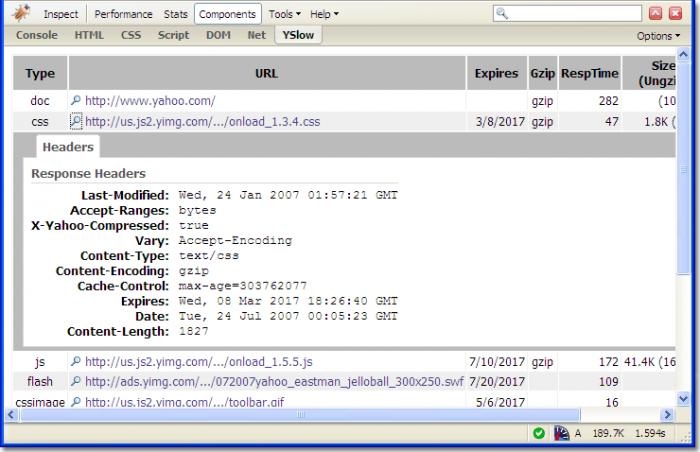The height and width of the screenshot is (452, 700).
Task: Collapse headers via onload_1.3.4.css magnifier icon
Action: click(76, 121)
